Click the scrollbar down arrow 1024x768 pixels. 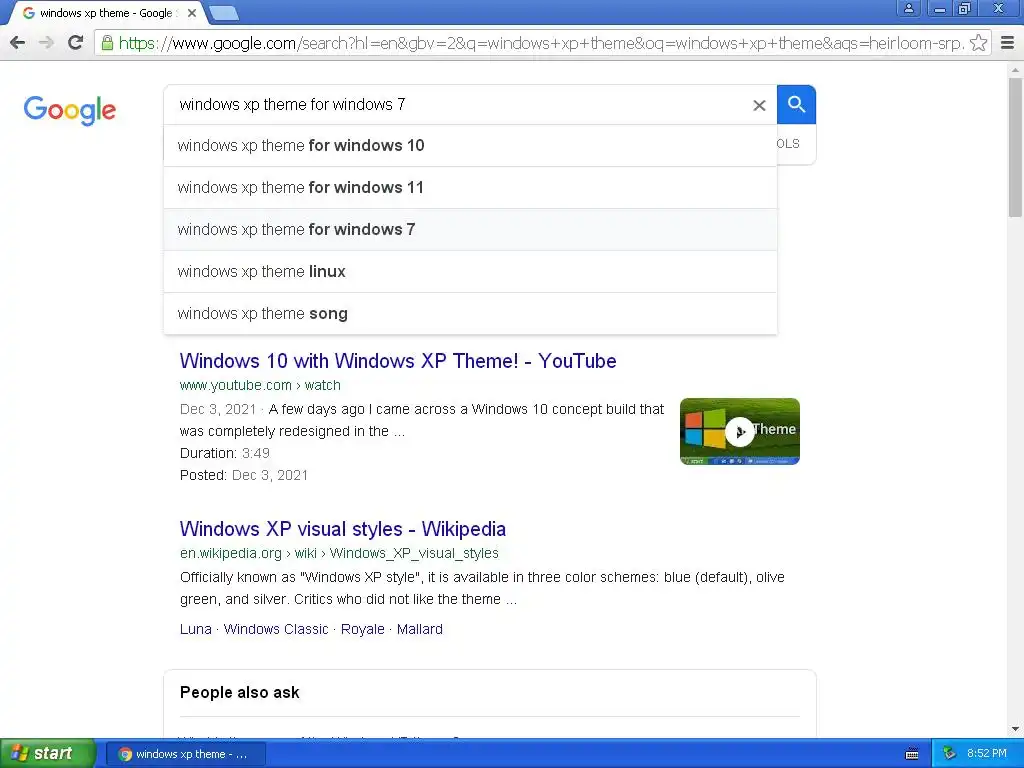pyautogui.click(x=1015, y=729)
